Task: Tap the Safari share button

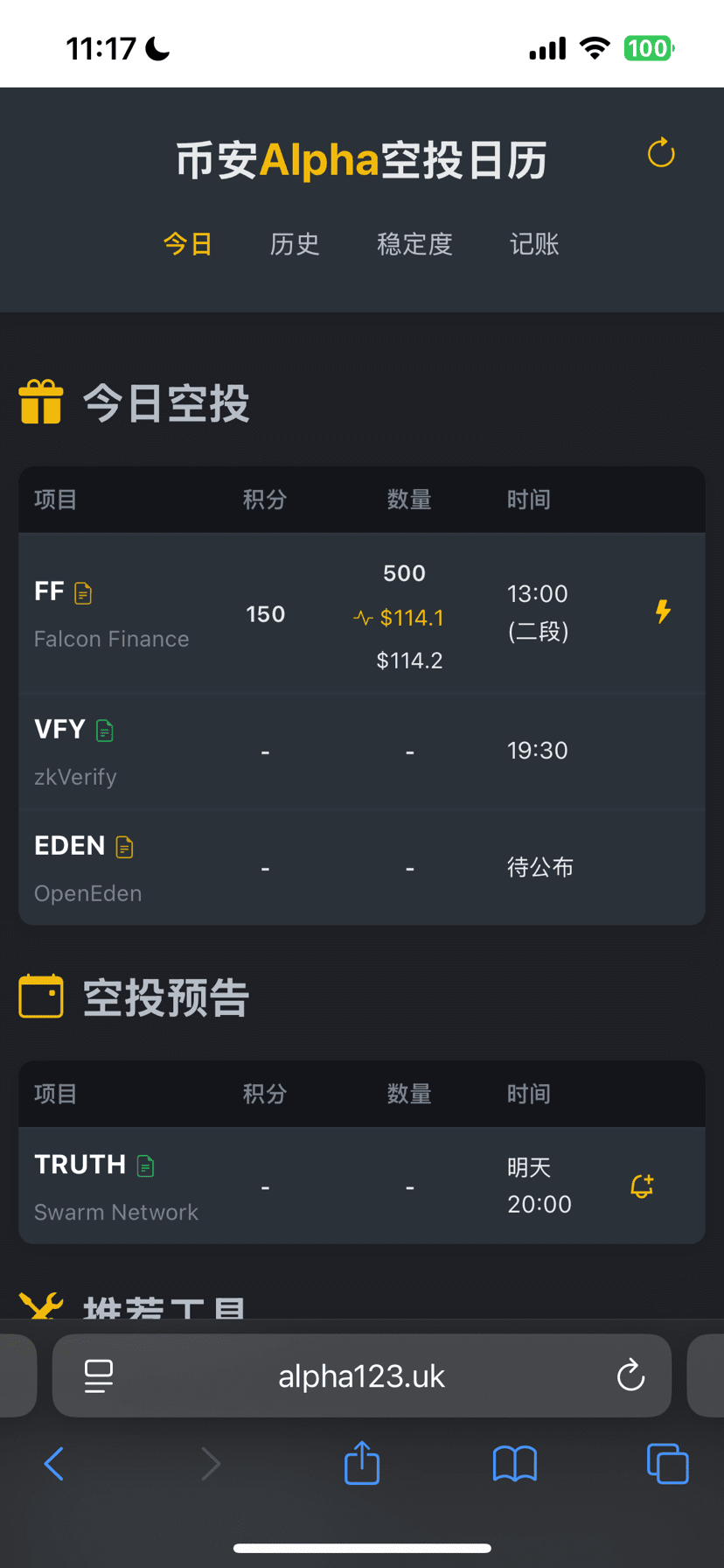Action: click(362, 1463)
